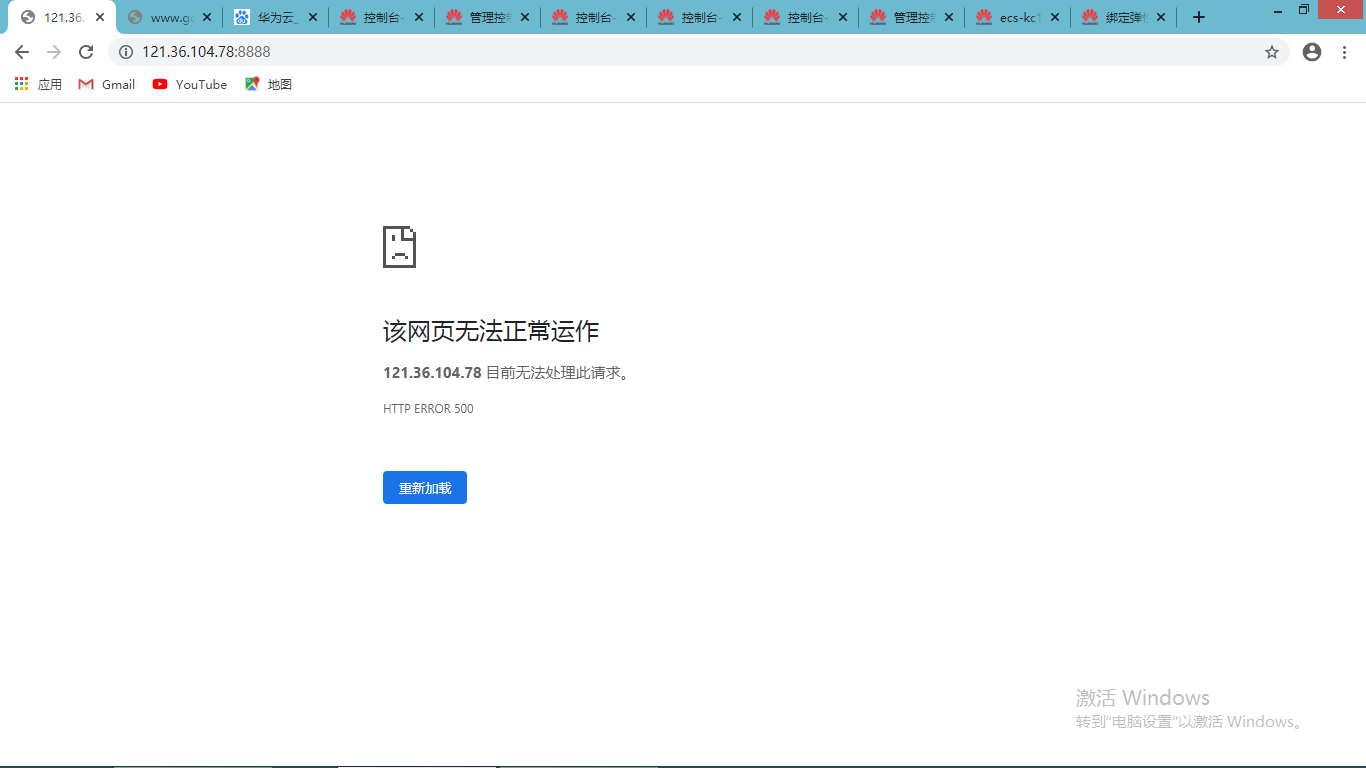The height and width of the screenshot is (768, 1366).
Task: Click the sad page error icon
Action: pyautogui.click(x=399, y=246)
